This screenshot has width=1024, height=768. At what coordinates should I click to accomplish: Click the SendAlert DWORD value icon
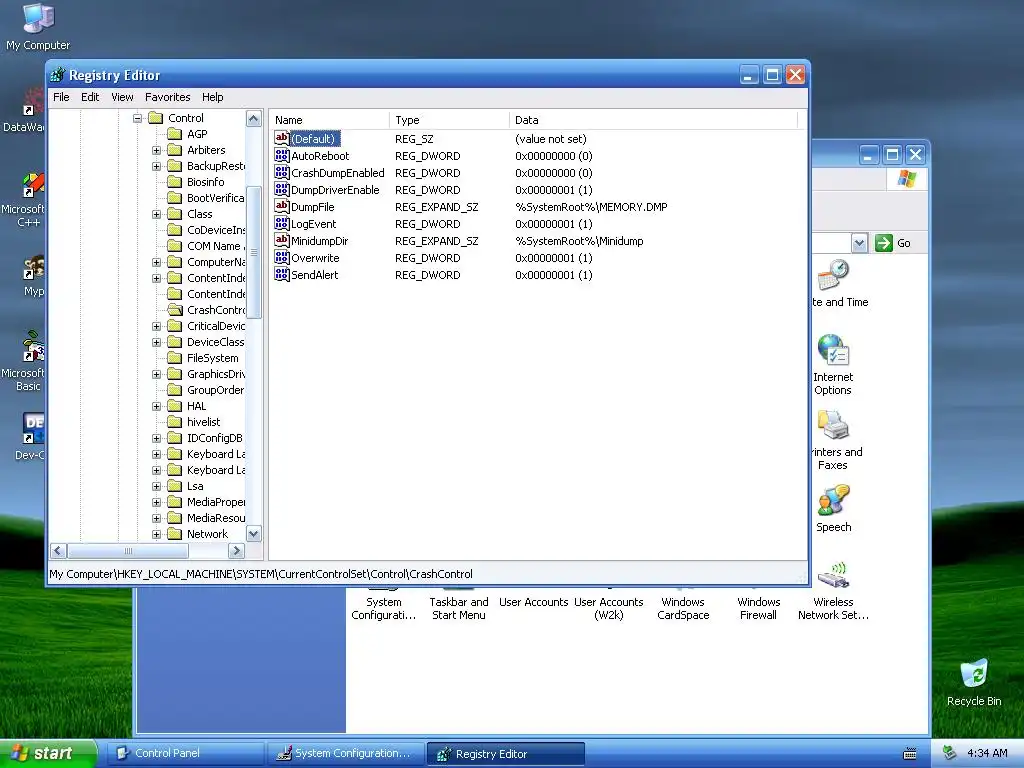coord(281,274)
